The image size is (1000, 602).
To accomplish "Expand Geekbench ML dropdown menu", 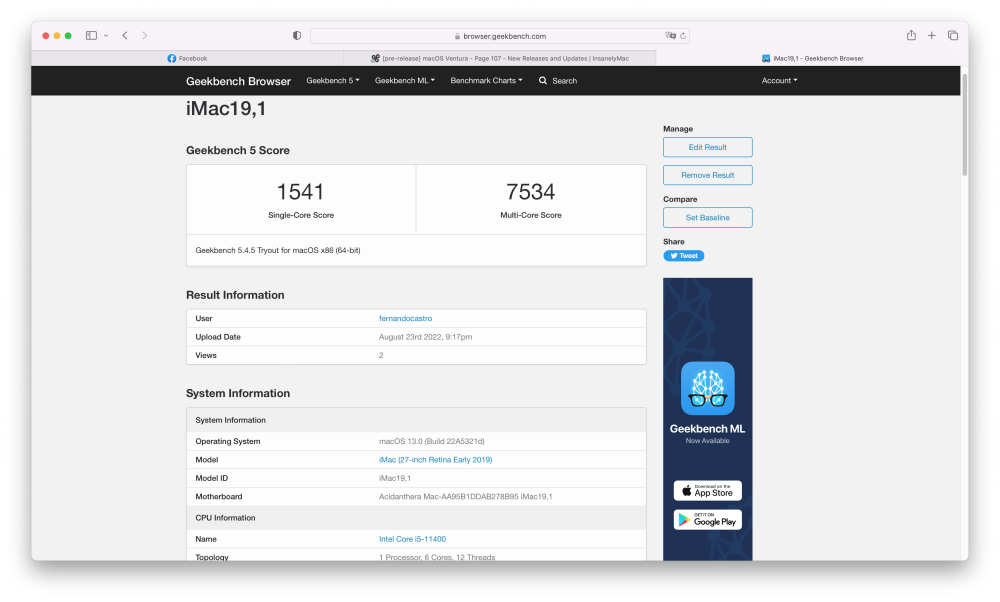I will (x=405, y=80).
